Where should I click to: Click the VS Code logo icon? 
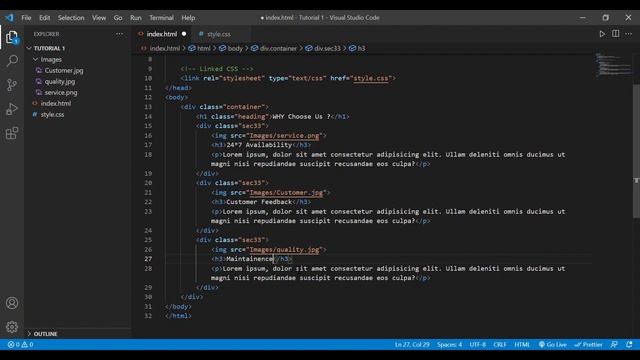(9, 18)
